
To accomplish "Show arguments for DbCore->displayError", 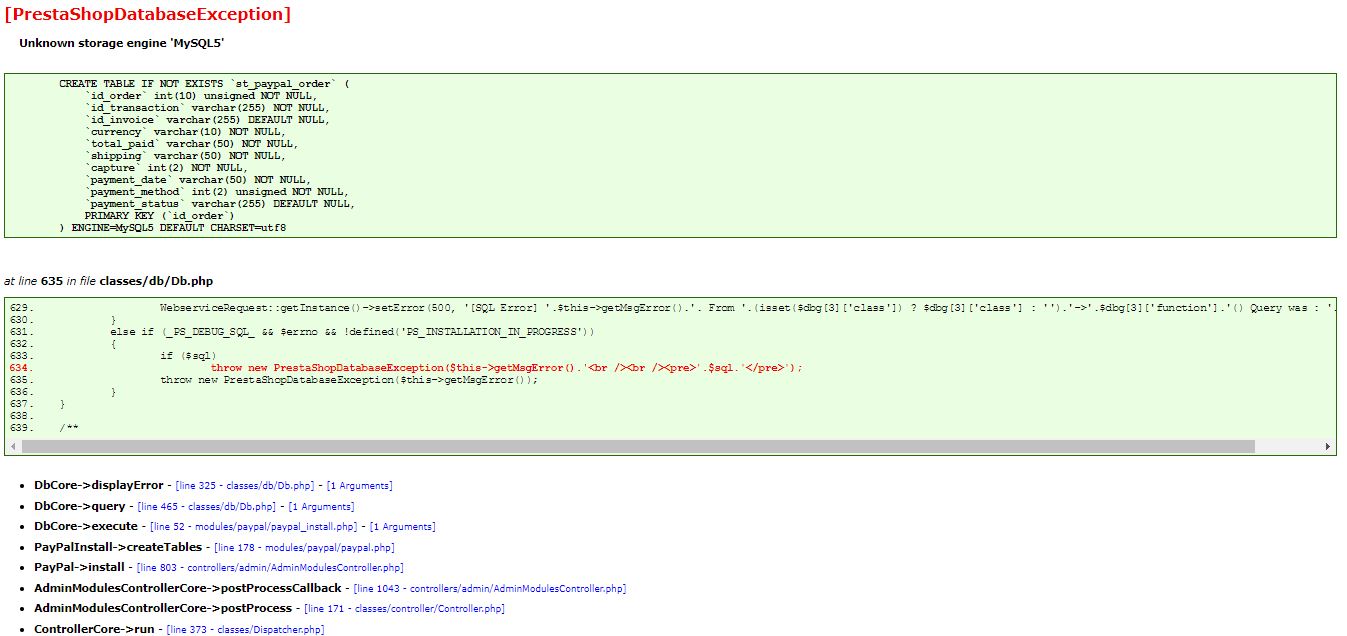I will [360, 486].
